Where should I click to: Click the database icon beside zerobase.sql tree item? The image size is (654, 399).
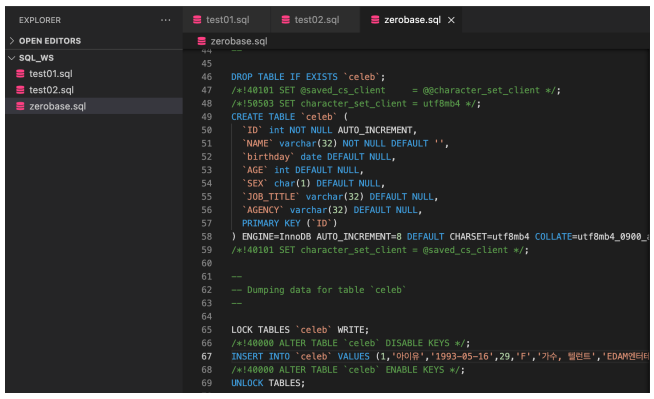coord(20,106)
